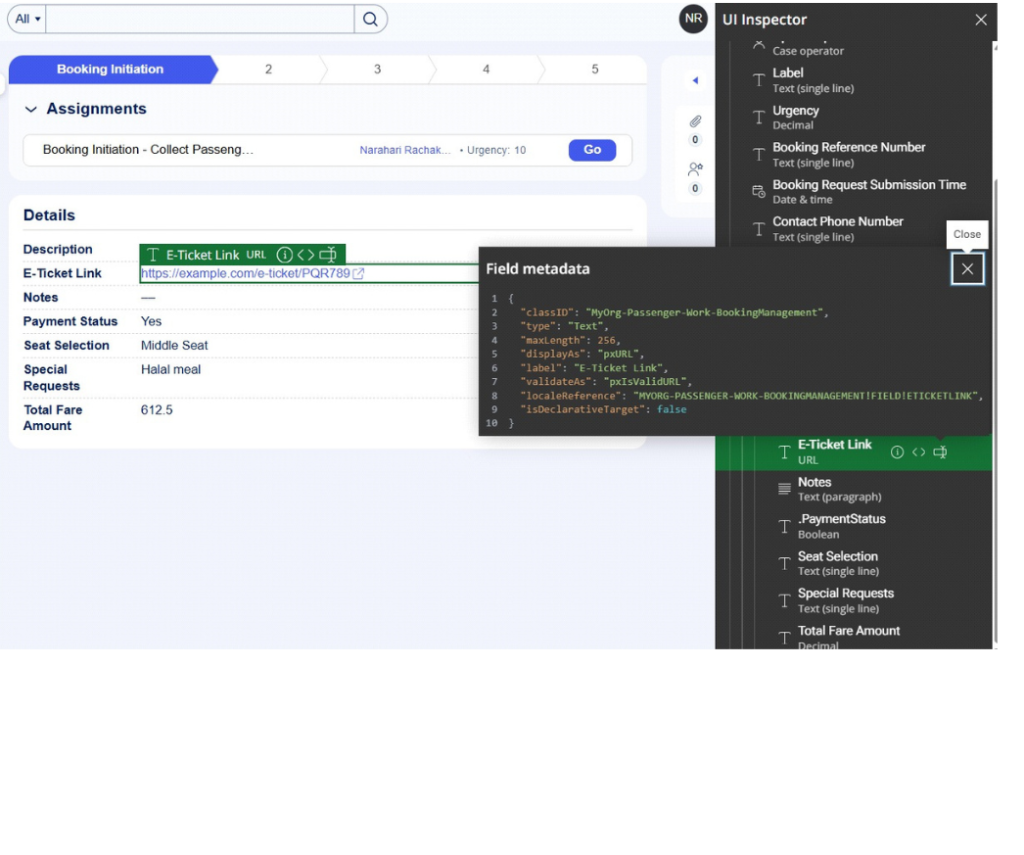Select stage 3 in the progress bar
This screenshot has height=855, width=1024.
[x=377, y=69]
